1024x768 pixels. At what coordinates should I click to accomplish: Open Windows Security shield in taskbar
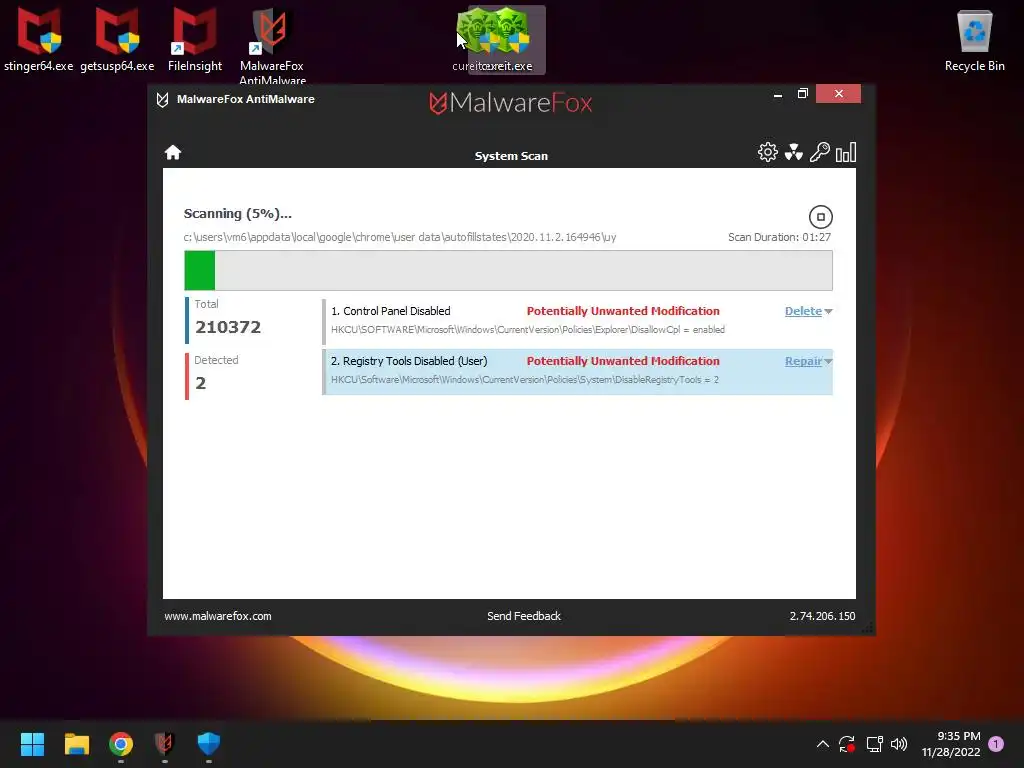[208, 744]
